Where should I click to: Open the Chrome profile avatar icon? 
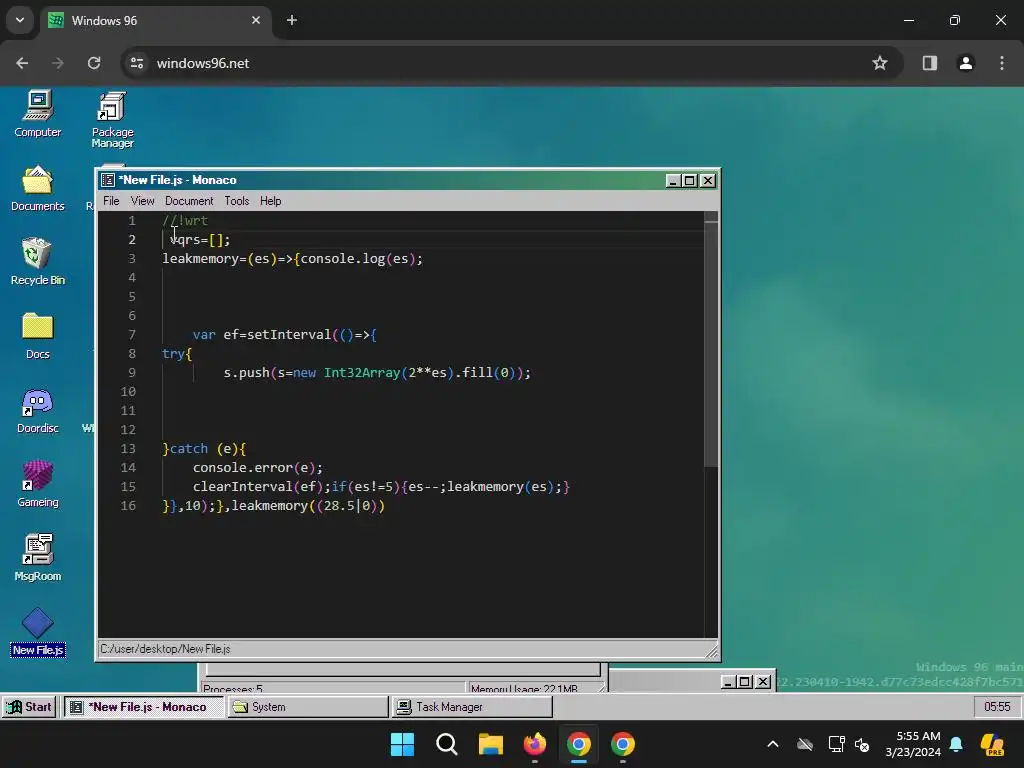pyautogui.click(x=966, y=63)
